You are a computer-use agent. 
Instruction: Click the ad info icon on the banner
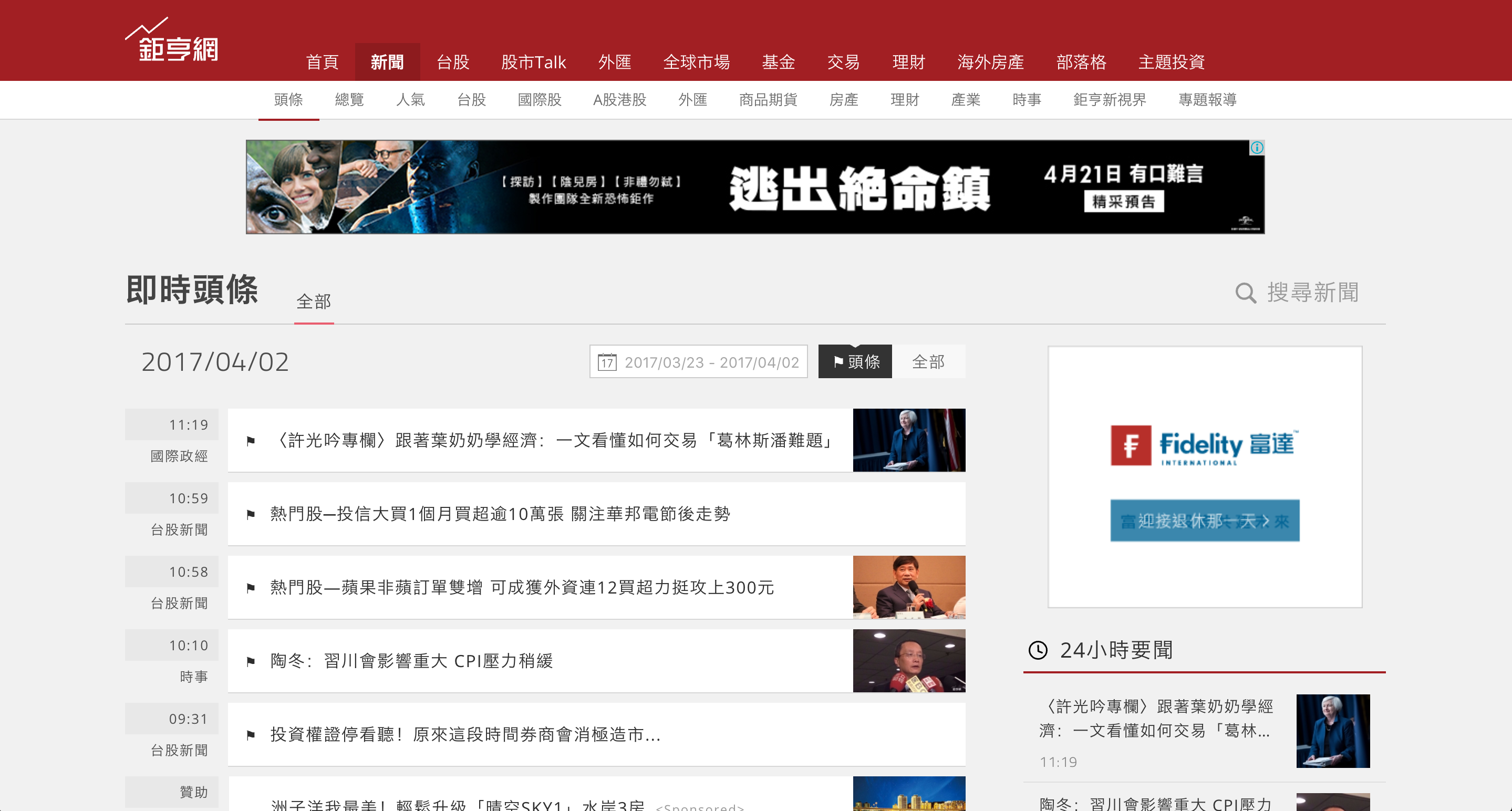(x=1257, y=147)
